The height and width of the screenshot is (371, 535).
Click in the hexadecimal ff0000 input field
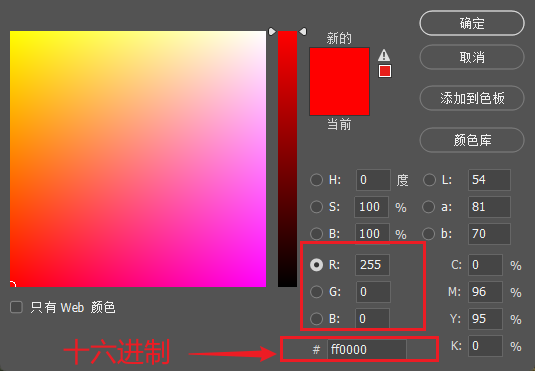pyautogui.click(x=367, y=349)
